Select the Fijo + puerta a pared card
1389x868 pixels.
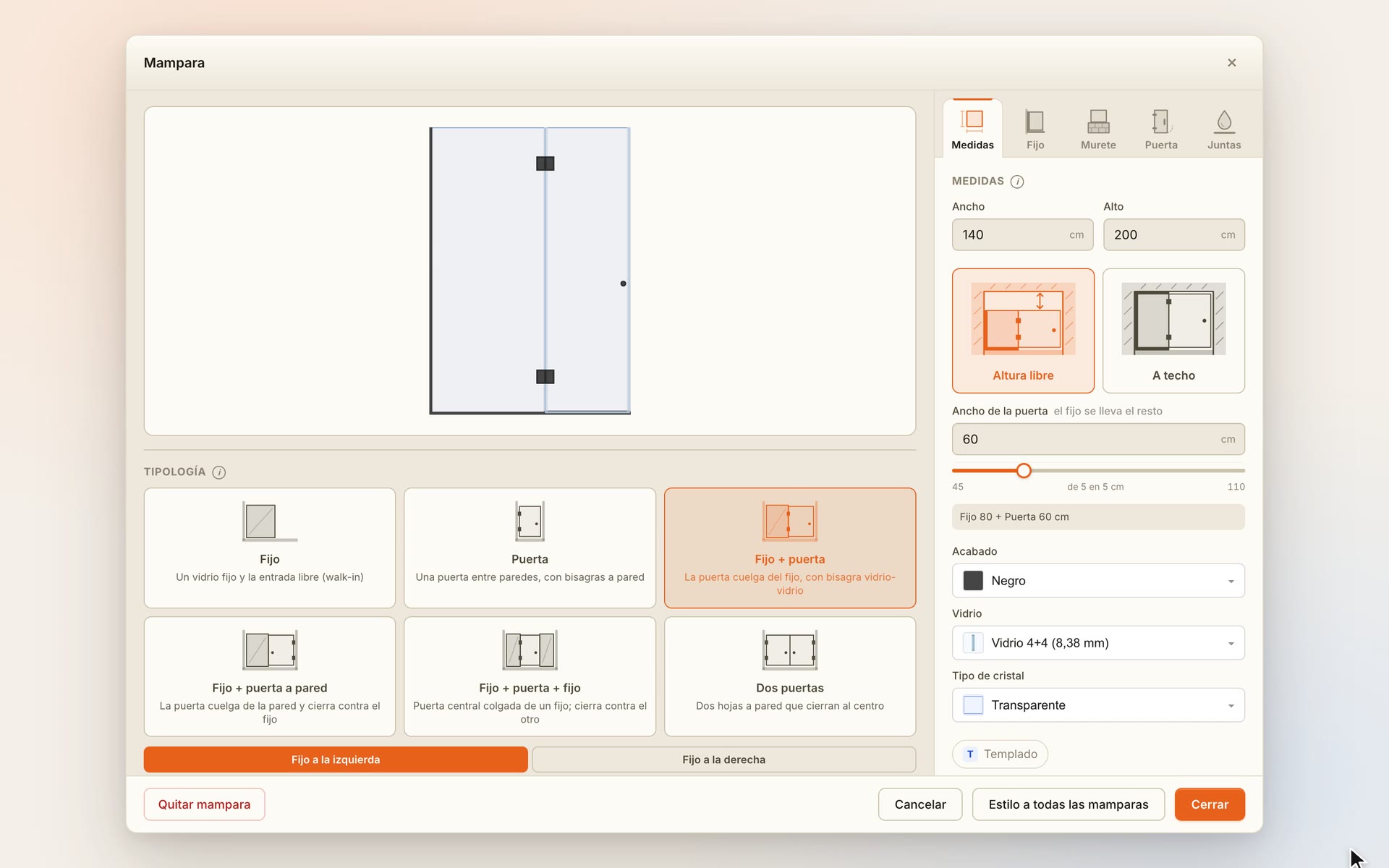270,676
